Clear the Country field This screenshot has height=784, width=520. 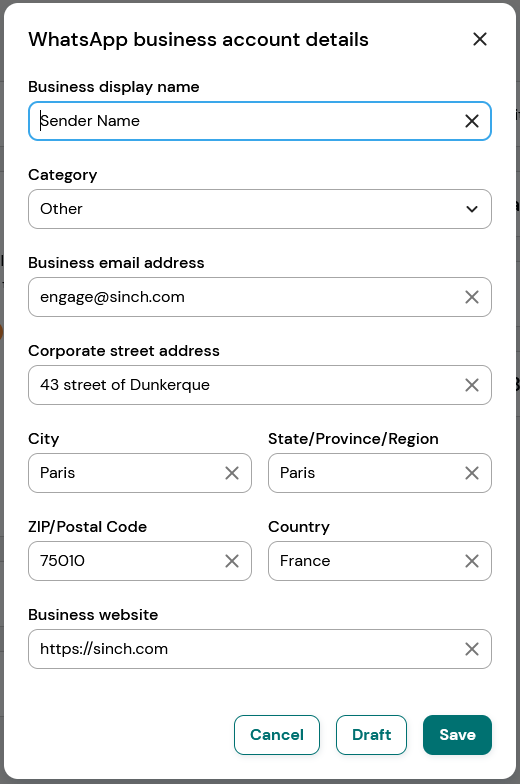click(472, 561)
